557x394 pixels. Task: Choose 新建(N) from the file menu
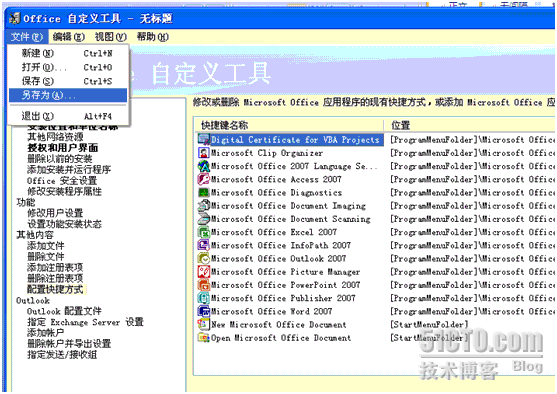click(68, 53)
